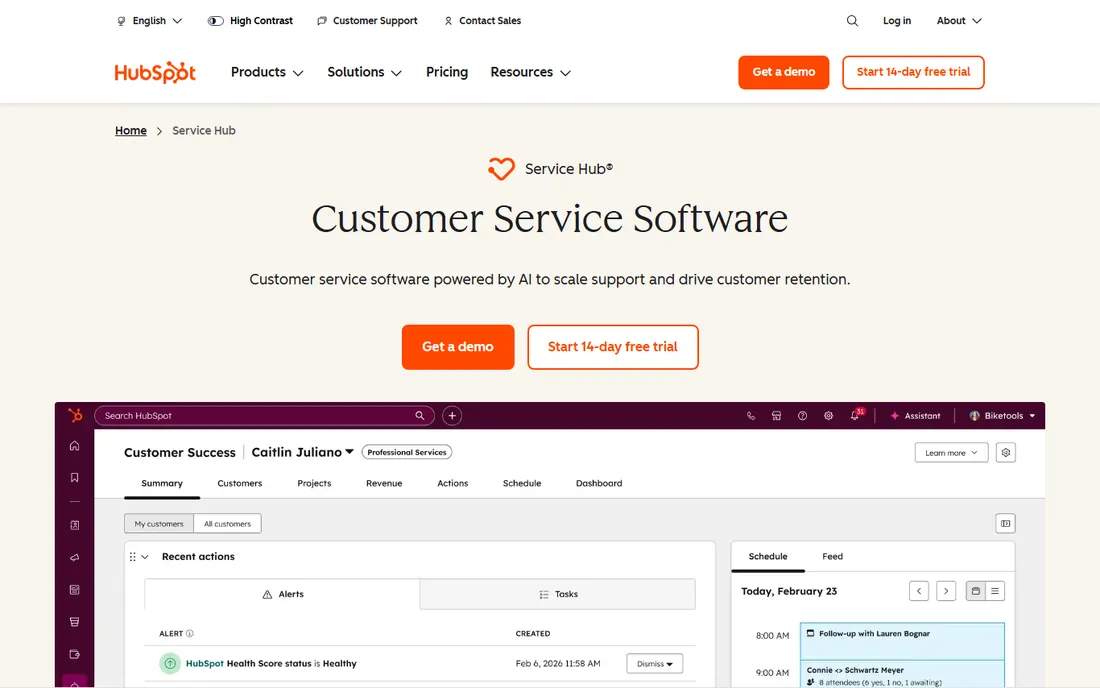The height and width of the screenshot is (688, 1100).
Task: Click the contacts icon in left sidebar
Action: (74, 525)
